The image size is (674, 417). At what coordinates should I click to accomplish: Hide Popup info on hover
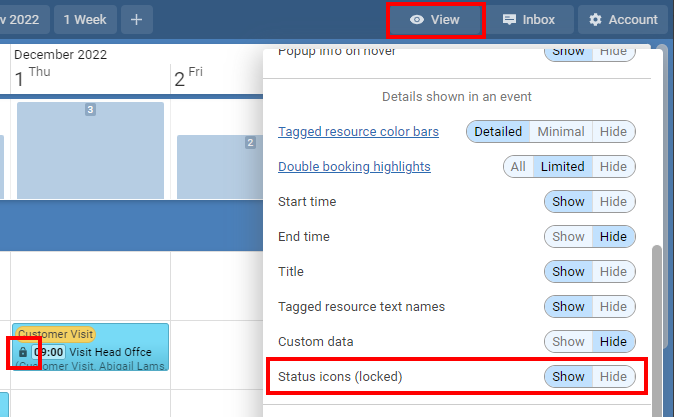613,51
